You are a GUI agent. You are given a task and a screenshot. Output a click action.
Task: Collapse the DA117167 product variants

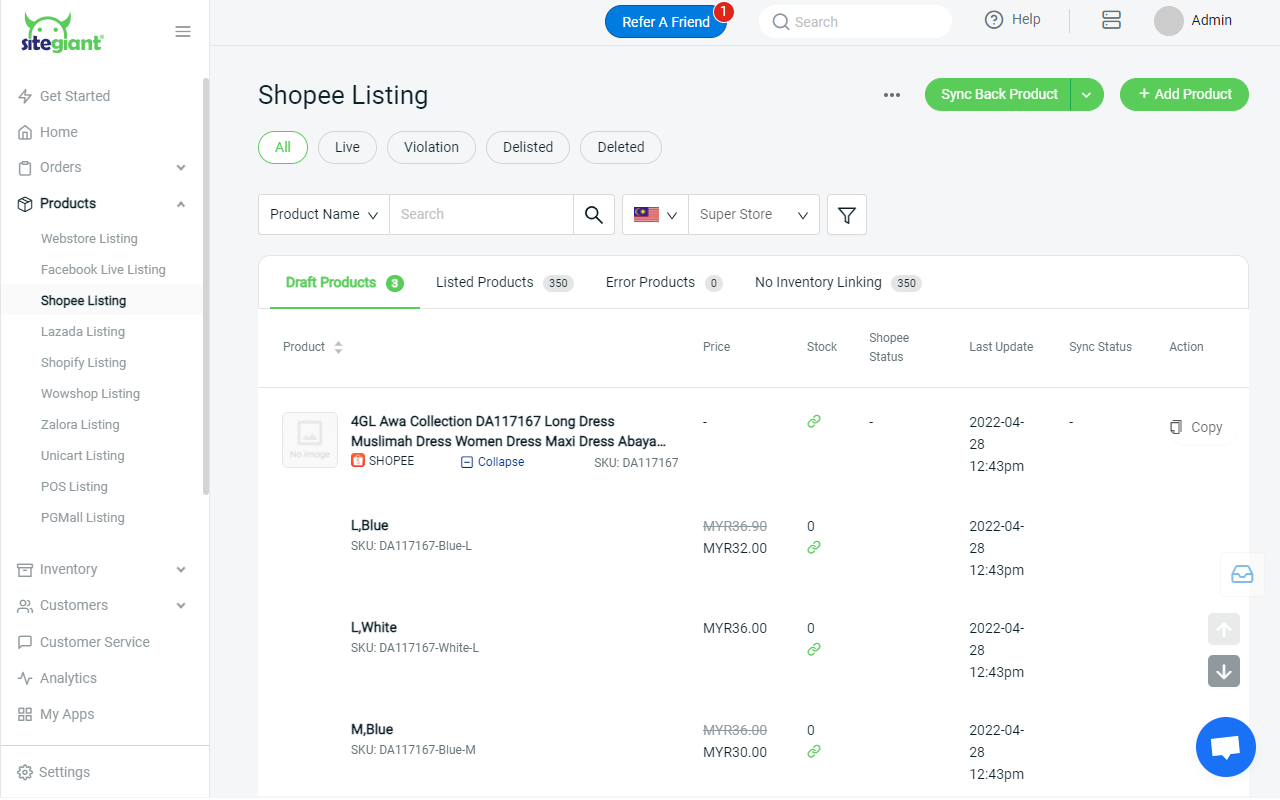(493, 462)
